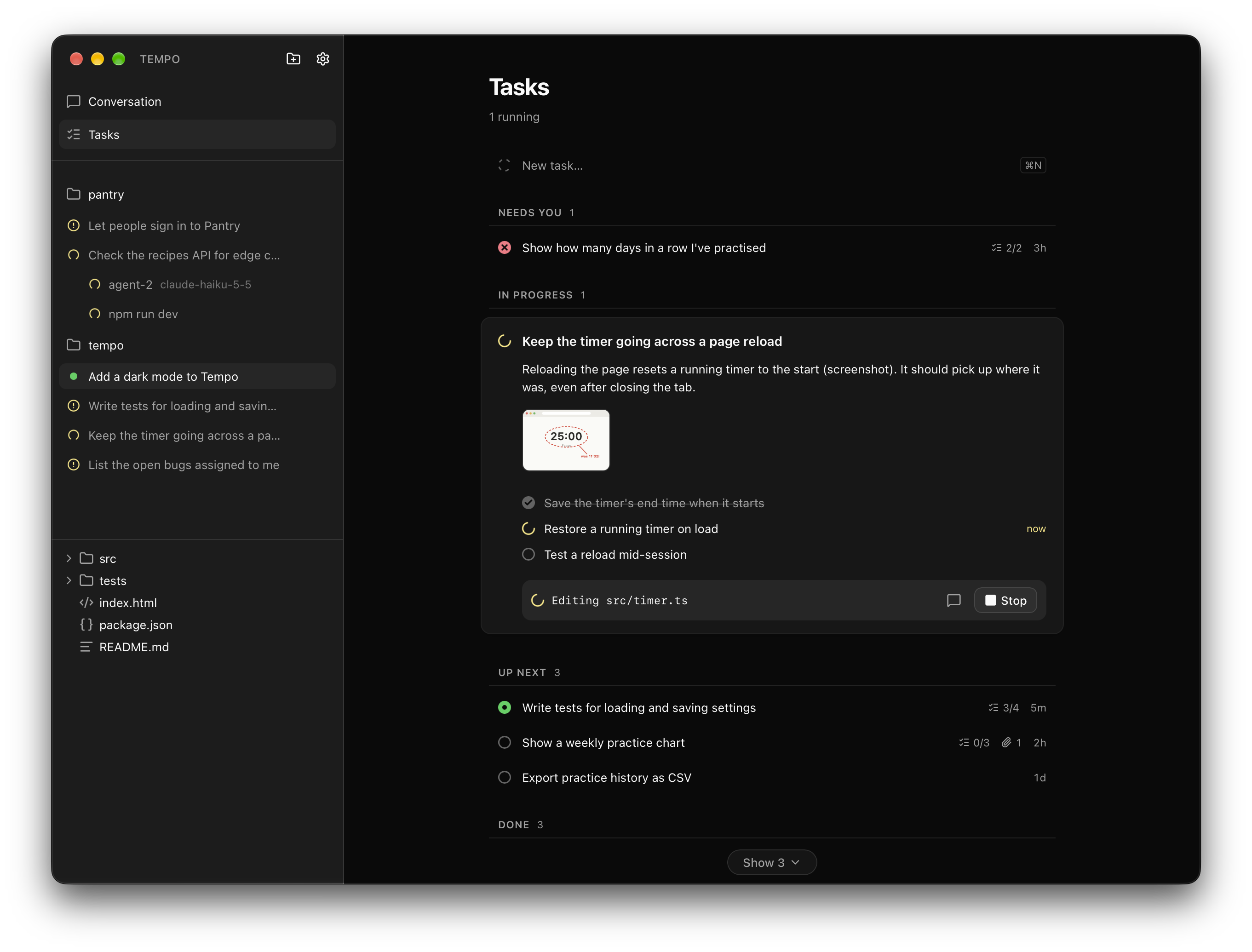Expand done tasks with Show 3
This screenshot has height=952, width=1252.
(771, 862)
